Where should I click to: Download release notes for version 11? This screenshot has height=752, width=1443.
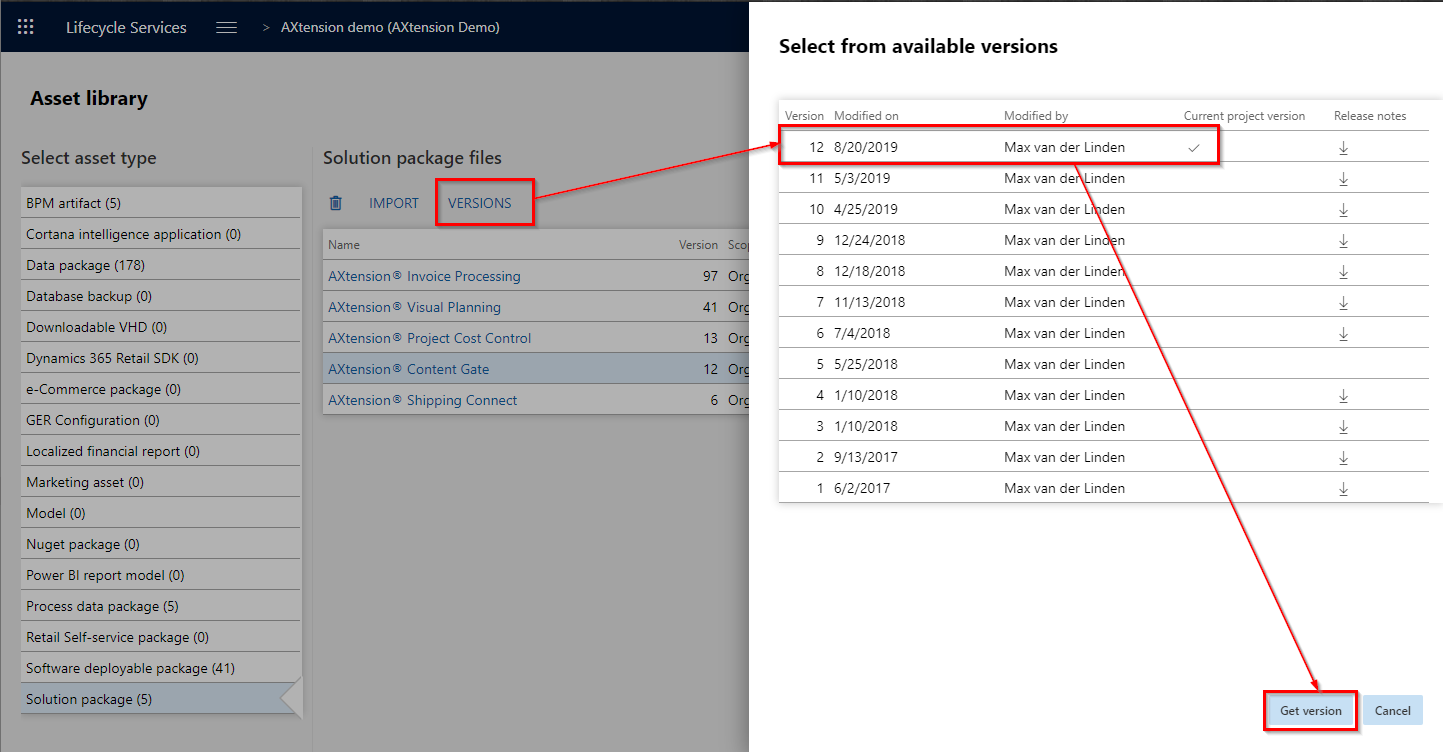tap(1343, 179)
